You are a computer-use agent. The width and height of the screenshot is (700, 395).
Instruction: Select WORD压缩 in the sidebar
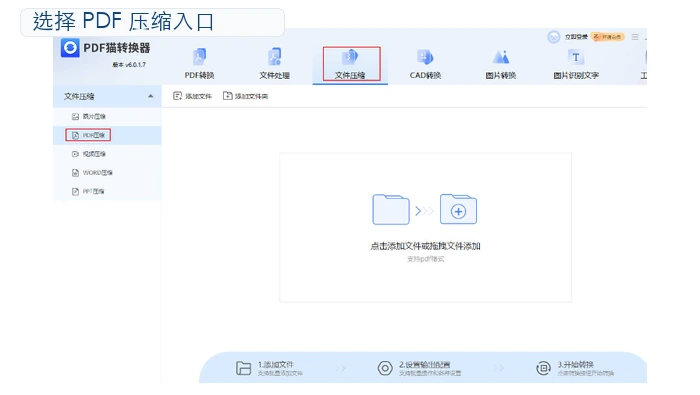pos(107,173)
